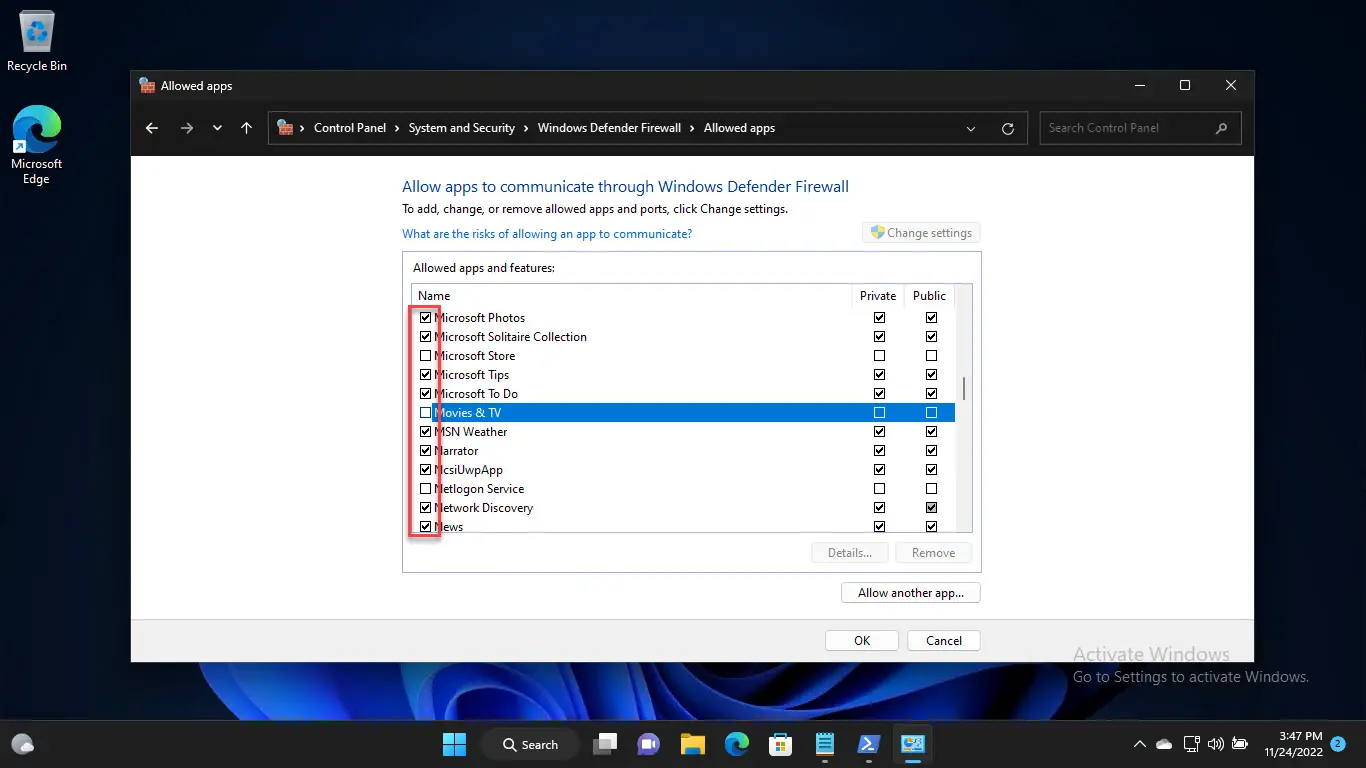Select the NcsiUwpApp row

click(x=684, y=470)
